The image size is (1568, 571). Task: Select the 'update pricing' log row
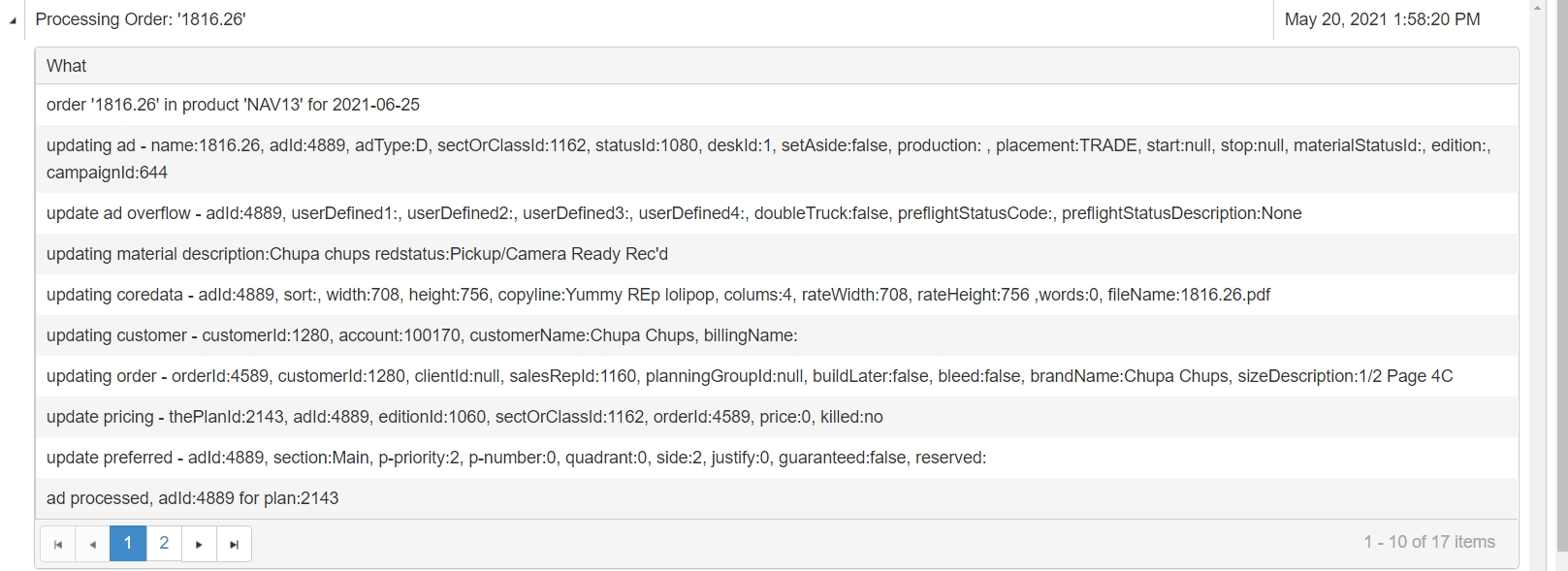click(x=464, y=417)
